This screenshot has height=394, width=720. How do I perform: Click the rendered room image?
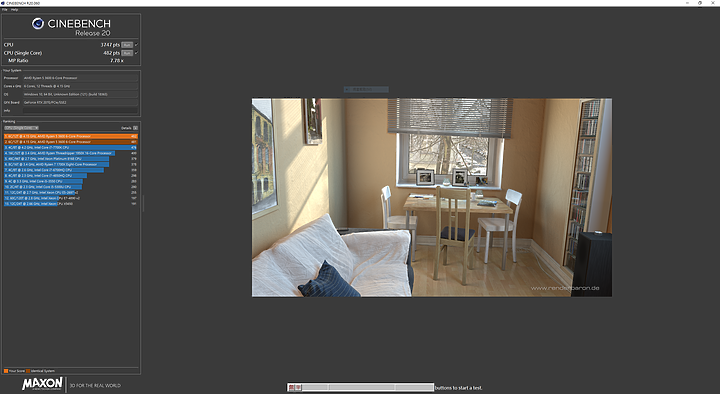(432, 197)
